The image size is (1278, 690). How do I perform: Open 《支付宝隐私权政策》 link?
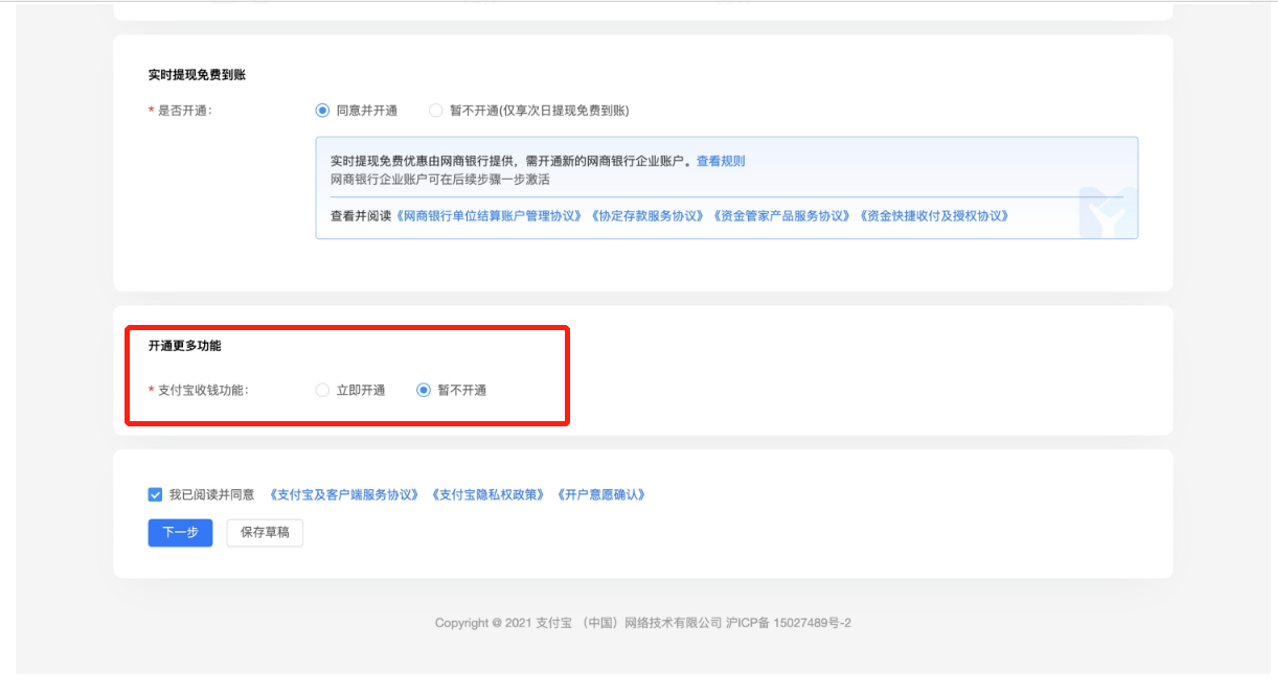pyautogui.click(x=488, y=494)
